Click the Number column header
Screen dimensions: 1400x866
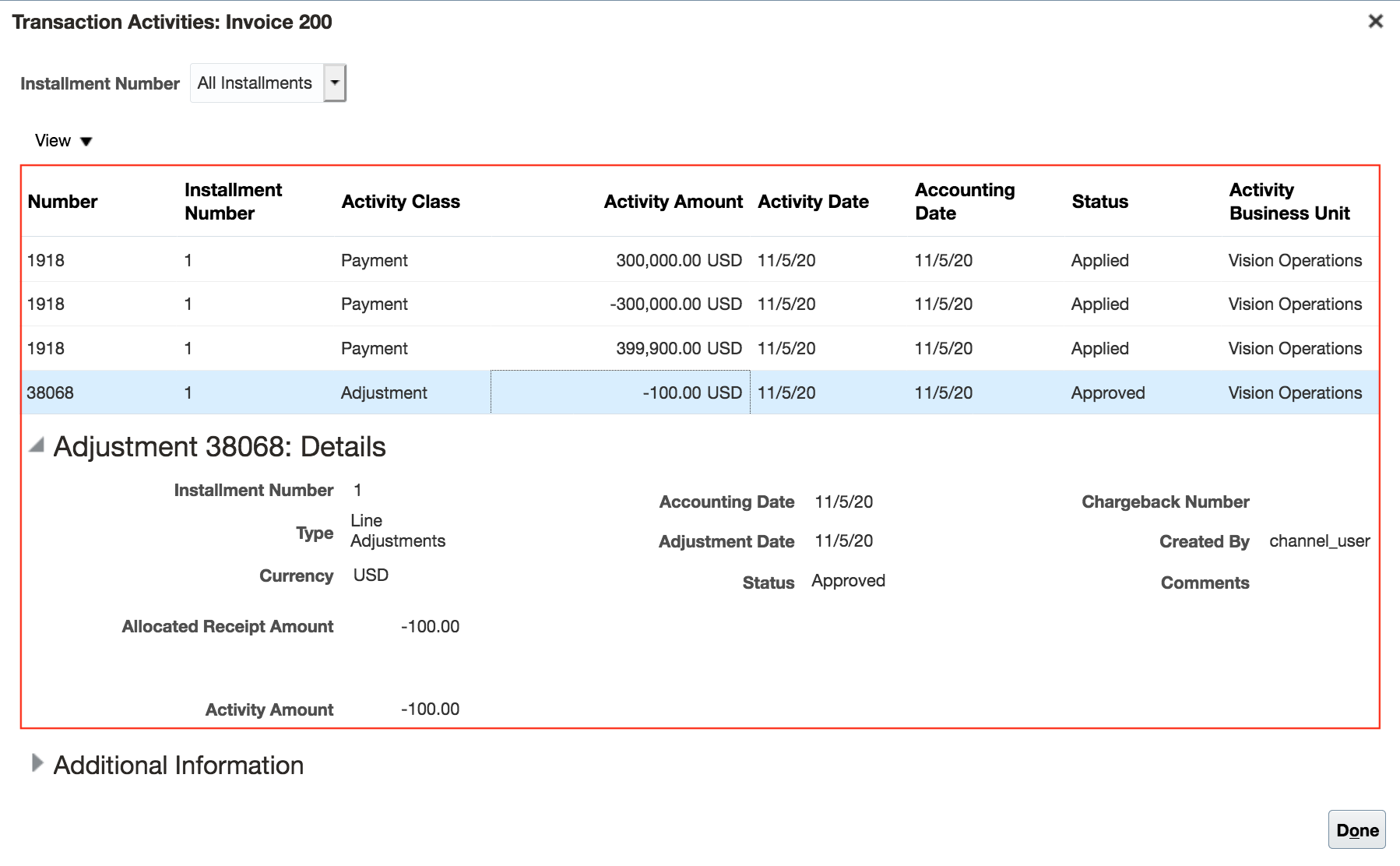coord(62,201)
